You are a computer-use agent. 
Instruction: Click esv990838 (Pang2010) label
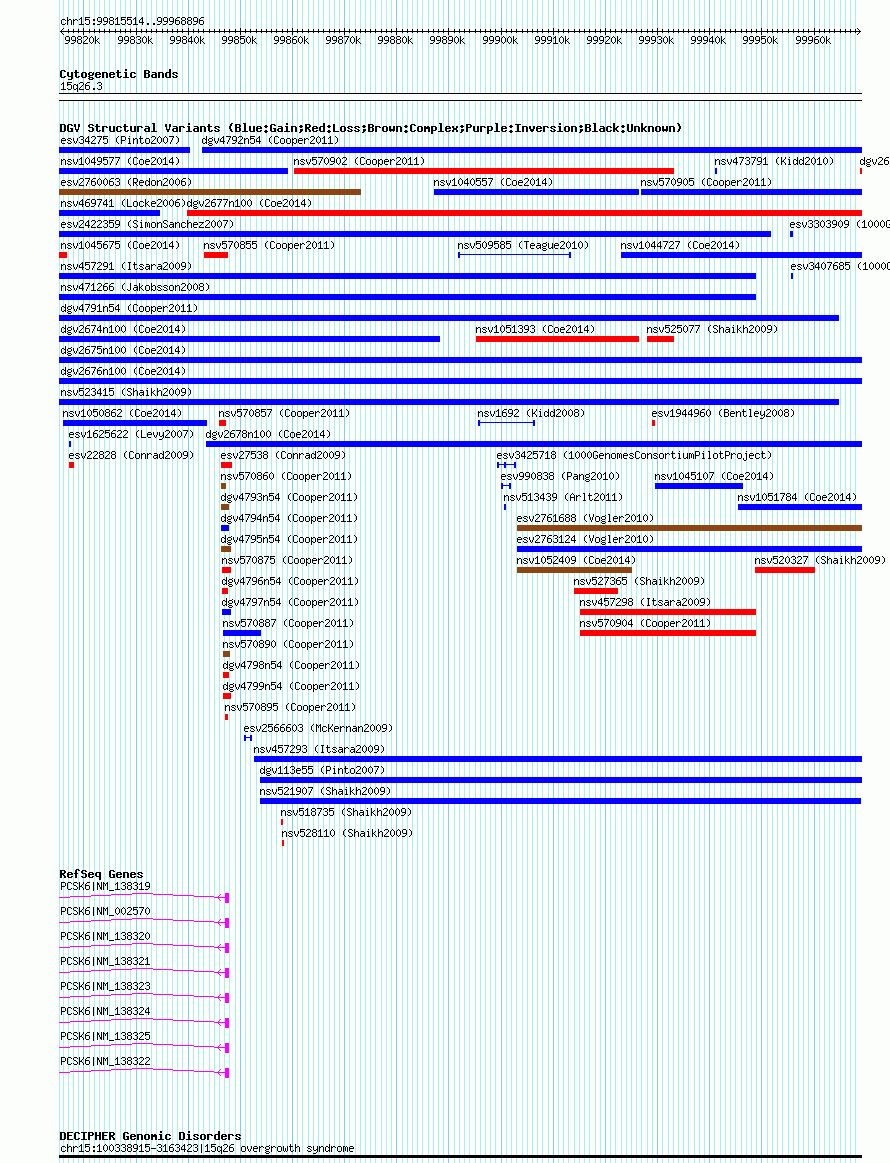(x=561, y=476)
